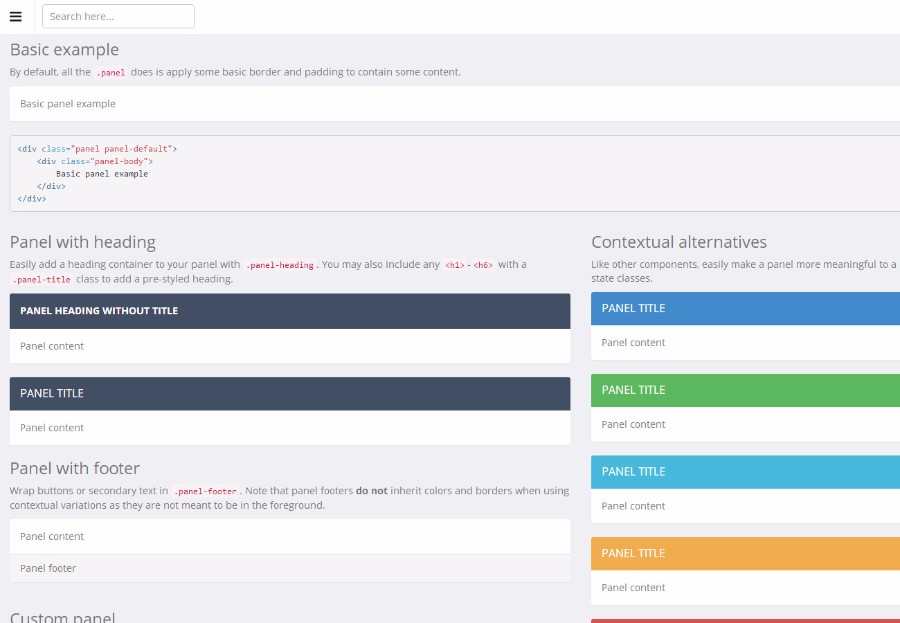Image resolution: width=900 pixels, height=623 pixels.
Task: Click the red panel header at bottom
Action: coord(744,620)
